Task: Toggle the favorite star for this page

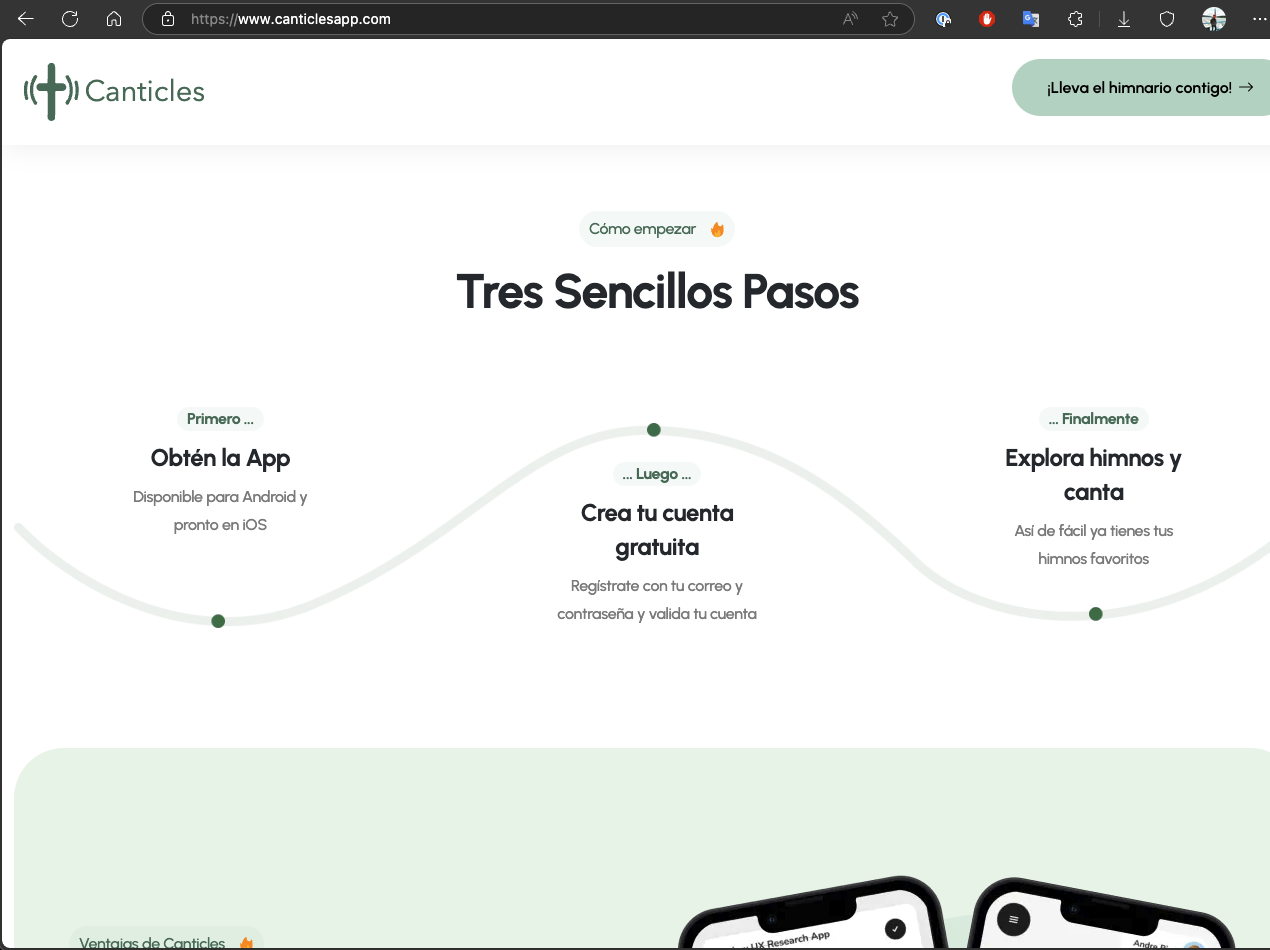Action: tap(888, 18)
